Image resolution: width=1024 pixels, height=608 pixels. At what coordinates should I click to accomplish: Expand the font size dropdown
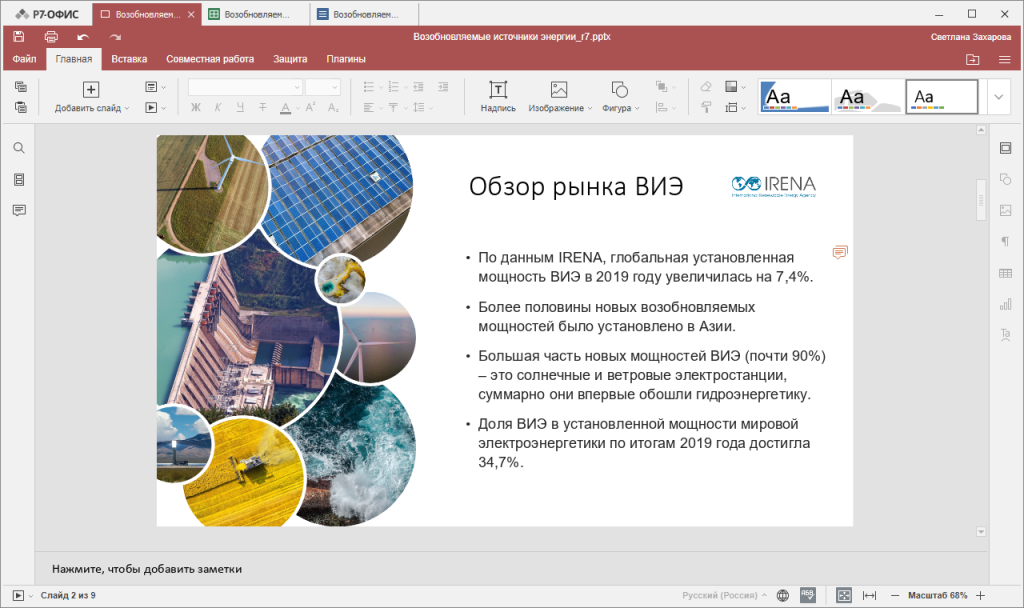tap(334, 86)
